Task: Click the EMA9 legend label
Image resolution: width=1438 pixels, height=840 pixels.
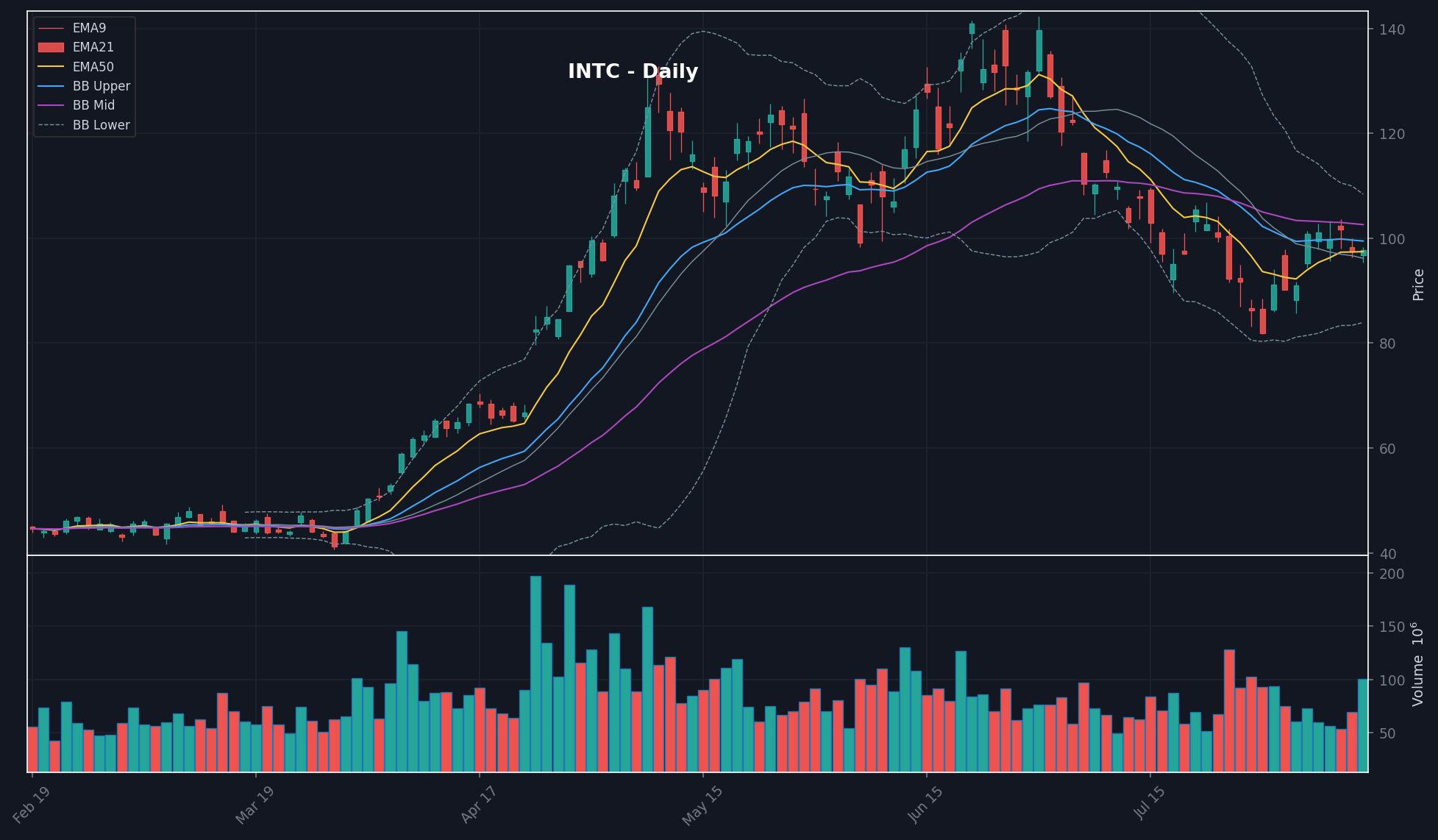Action: 89,28
